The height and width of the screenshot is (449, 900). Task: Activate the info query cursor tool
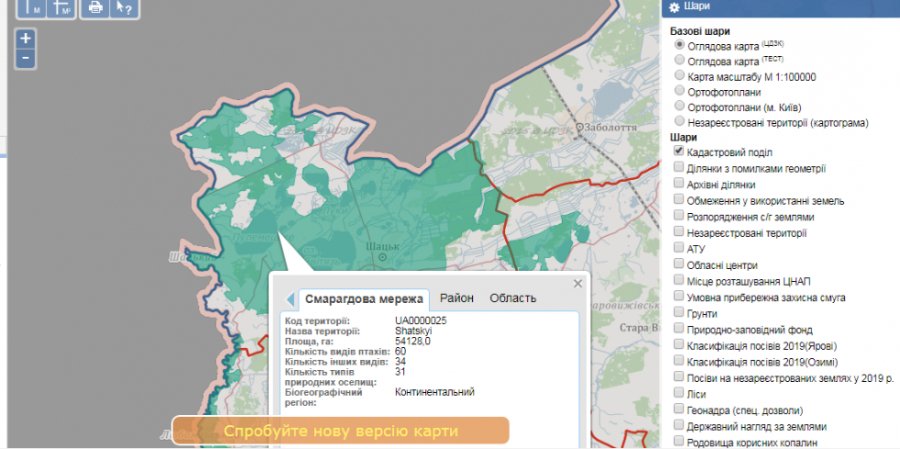pyautogui.click(x=125, y=7)
